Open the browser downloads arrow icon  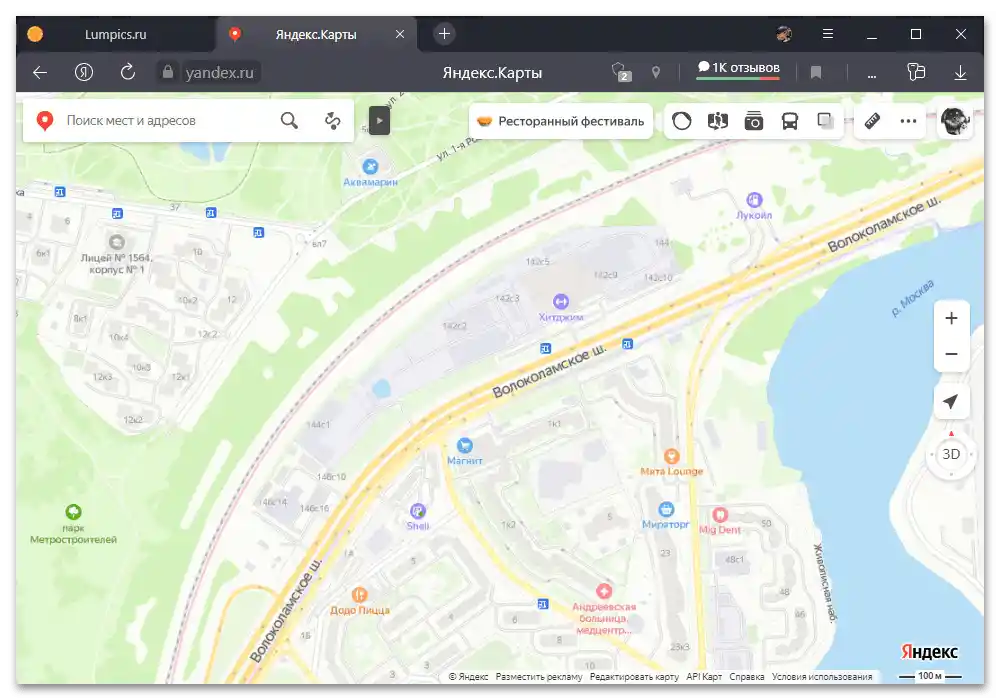[960, 73]
